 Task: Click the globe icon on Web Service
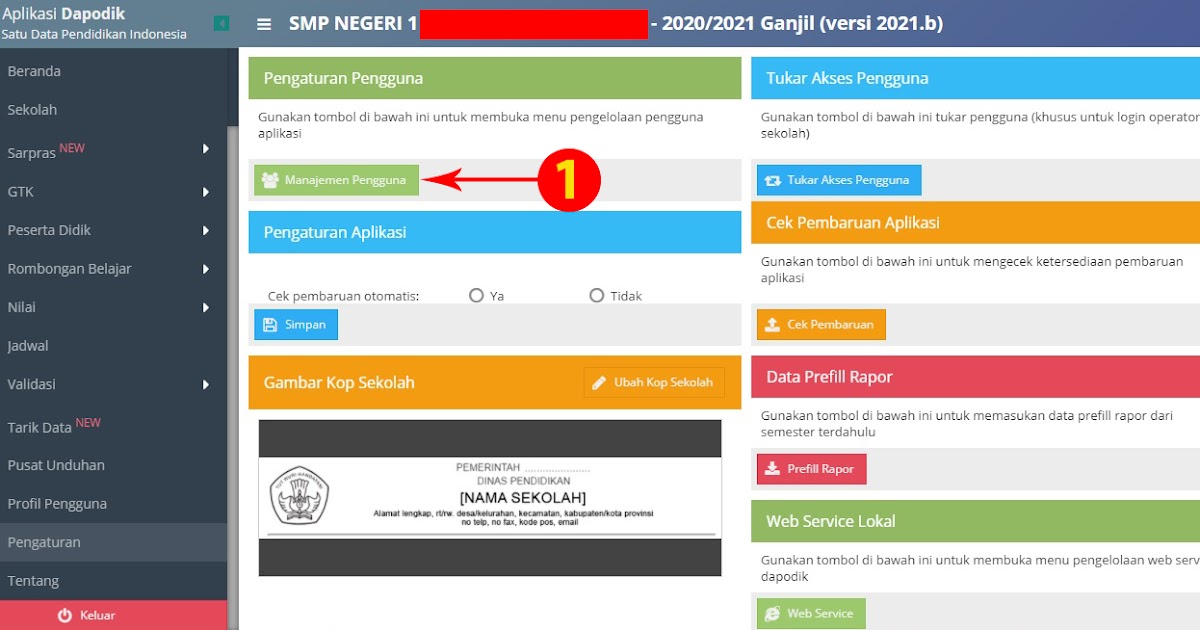(772, 613)
